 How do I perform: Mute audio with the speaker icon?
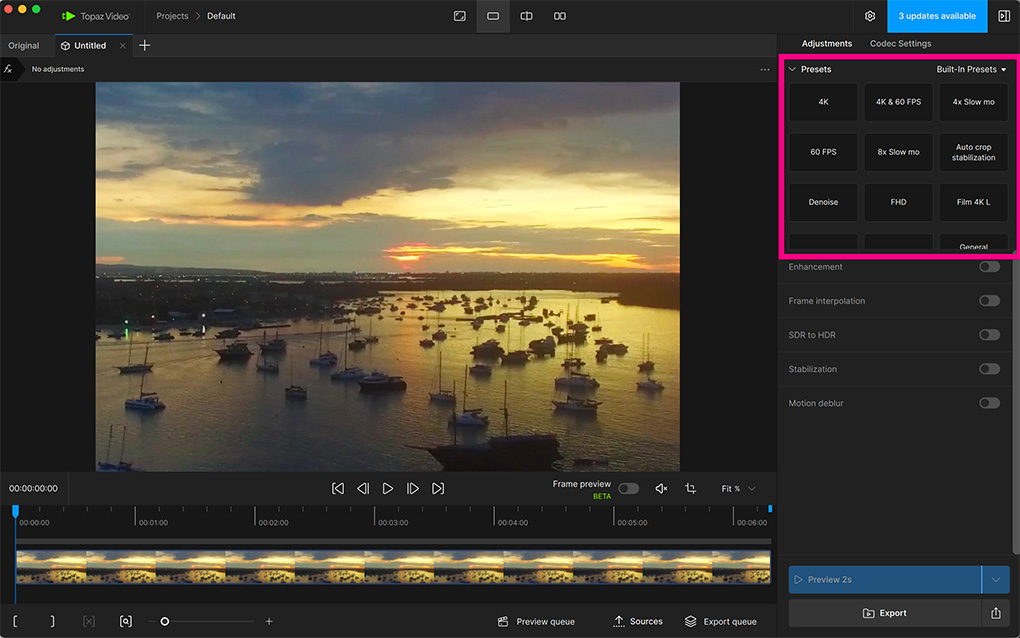pyautogui.click(x=661, y=488)
